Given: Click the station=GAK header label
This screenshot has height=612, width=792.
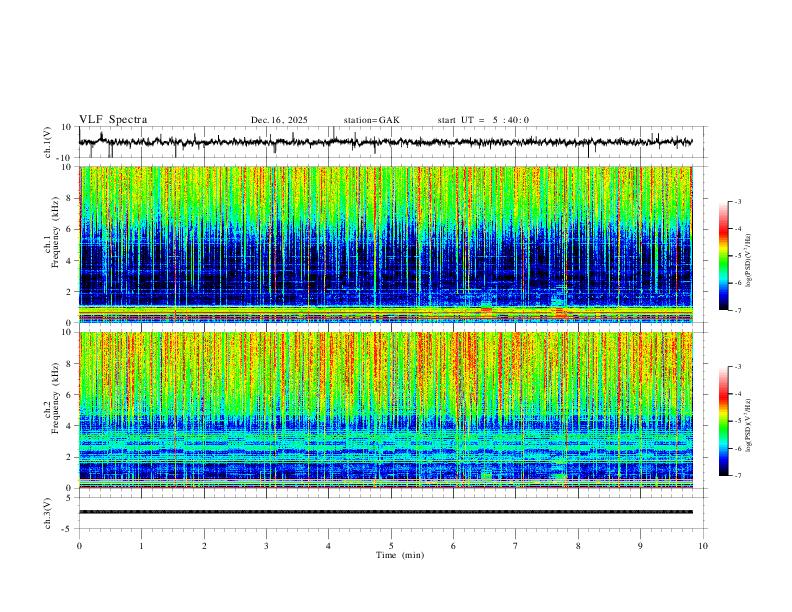Looking at the screenshot, I should click(x=371, y=120).
